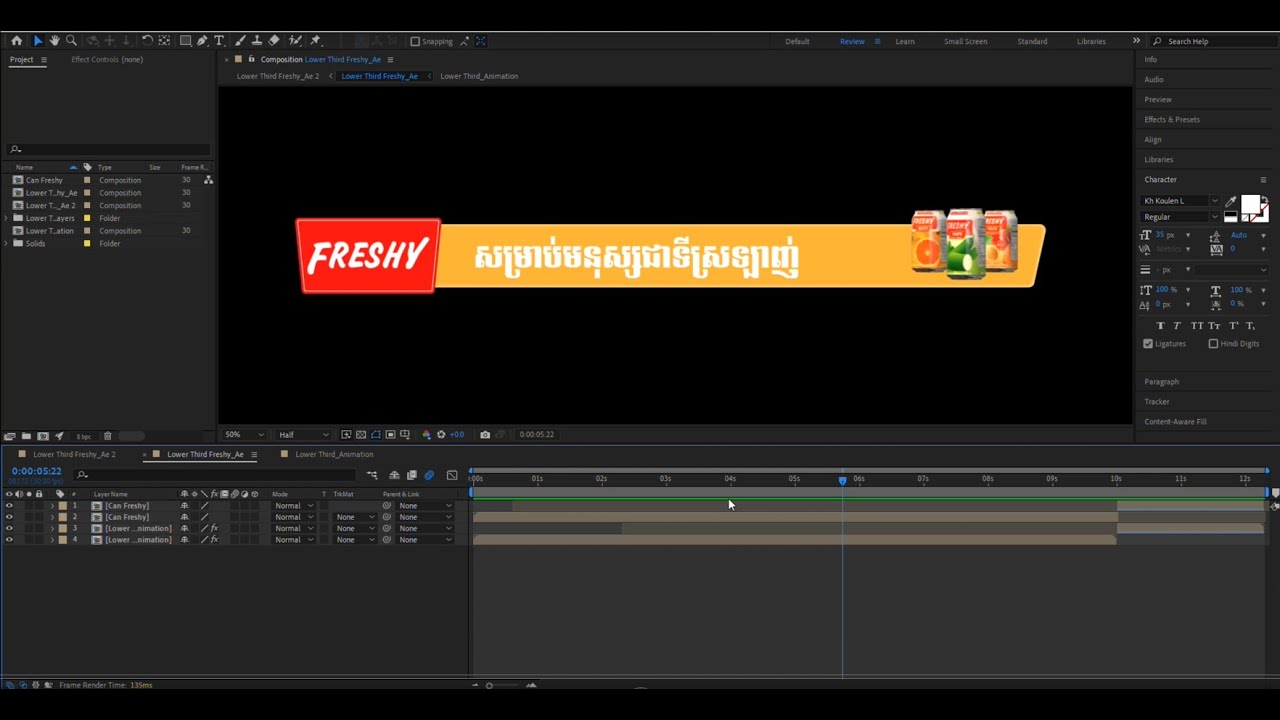Open the font family dropdown Kh Koulen L

1181,201
